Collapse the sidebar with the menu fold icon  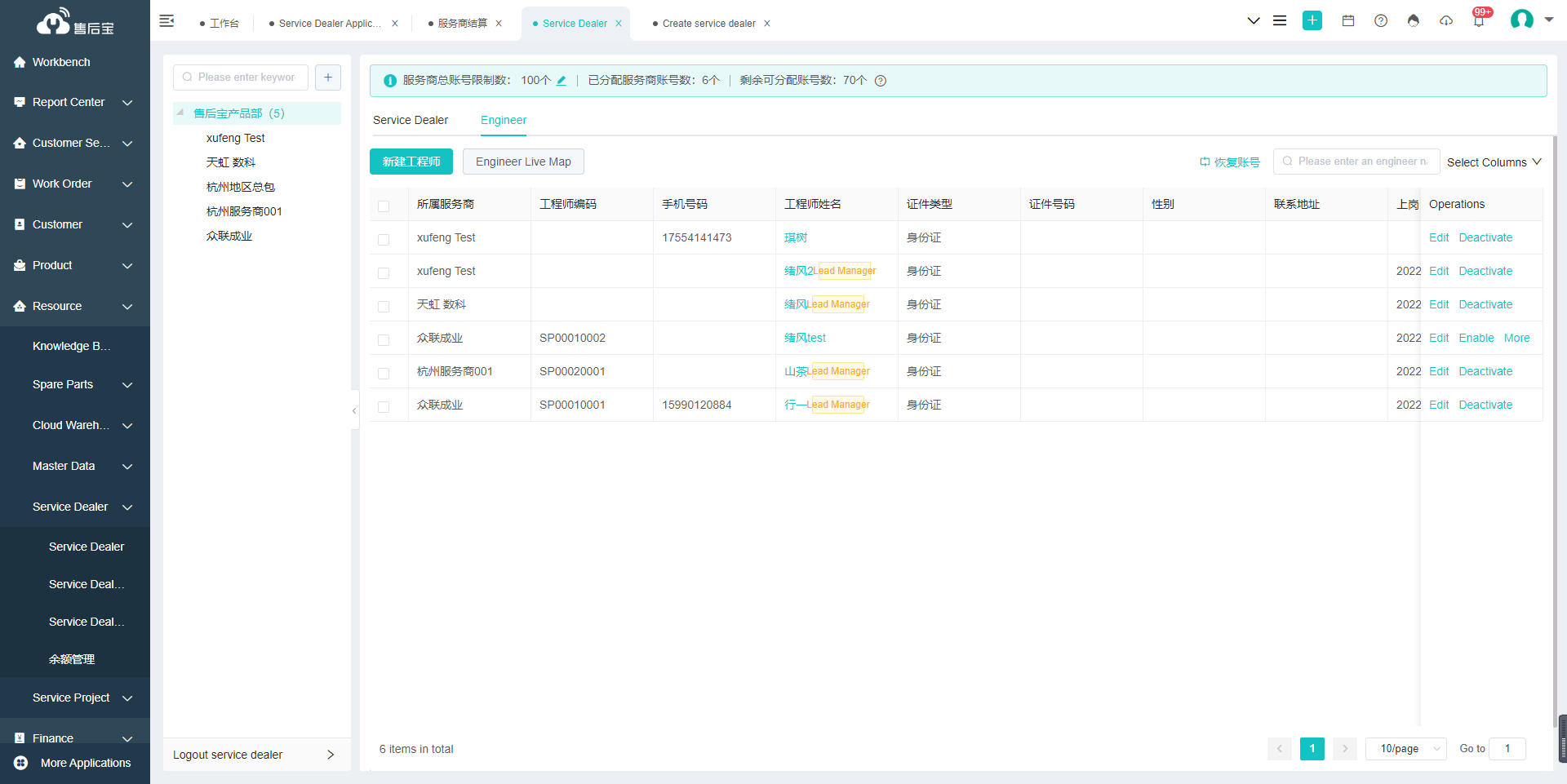(166, 21)
